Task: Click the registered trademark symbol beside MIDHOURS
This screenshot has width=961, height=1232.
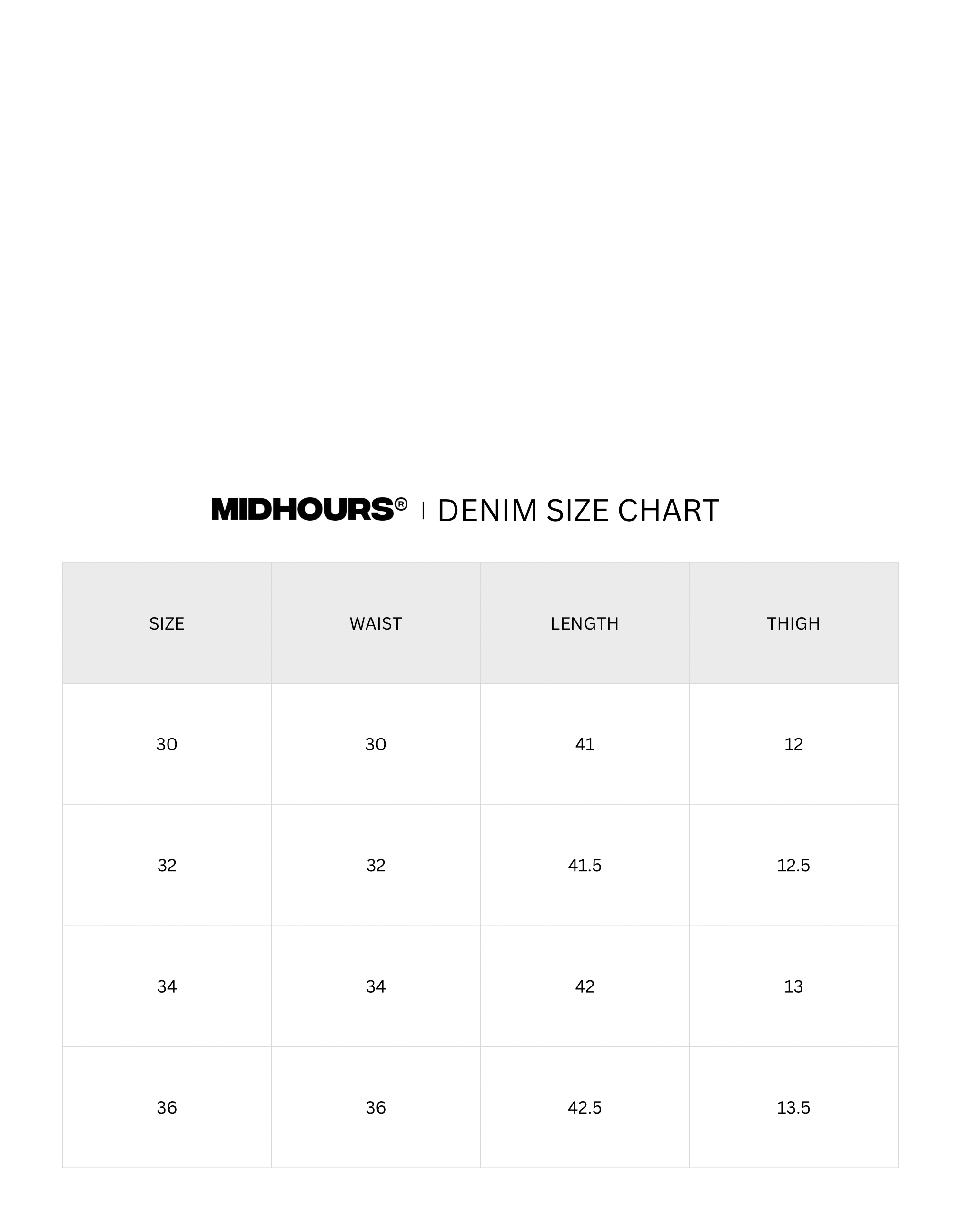Action: tap(401, 503)
